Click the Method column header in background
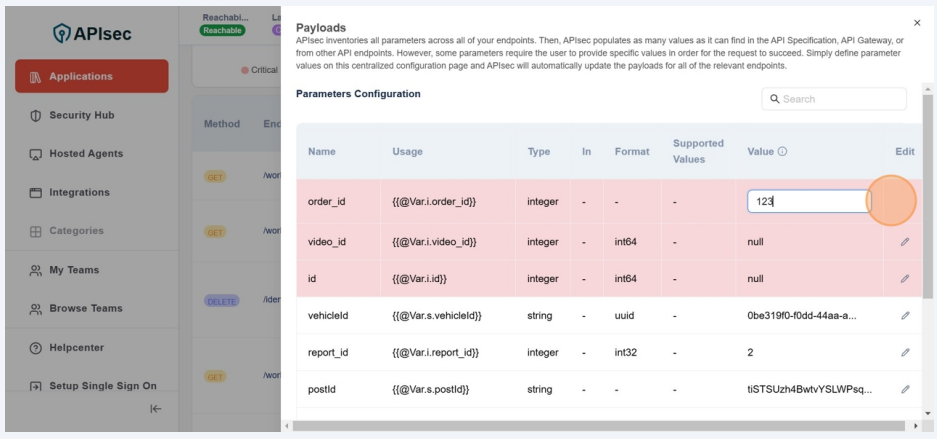 [222, 124]
